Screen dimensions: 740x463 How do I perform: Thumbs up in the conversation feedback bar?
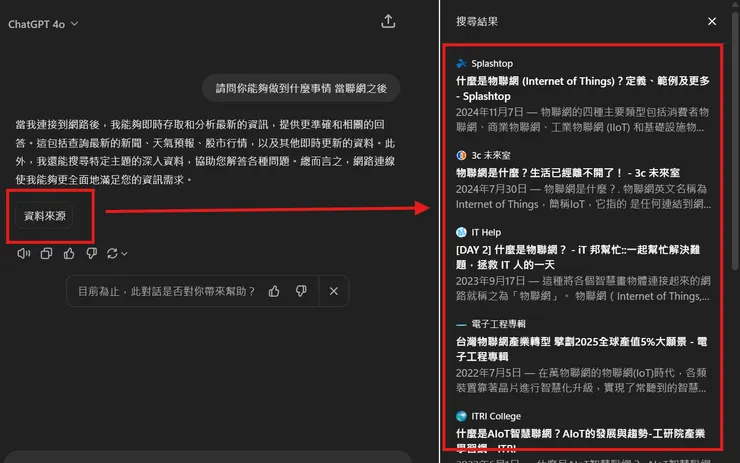coord(274,291)
